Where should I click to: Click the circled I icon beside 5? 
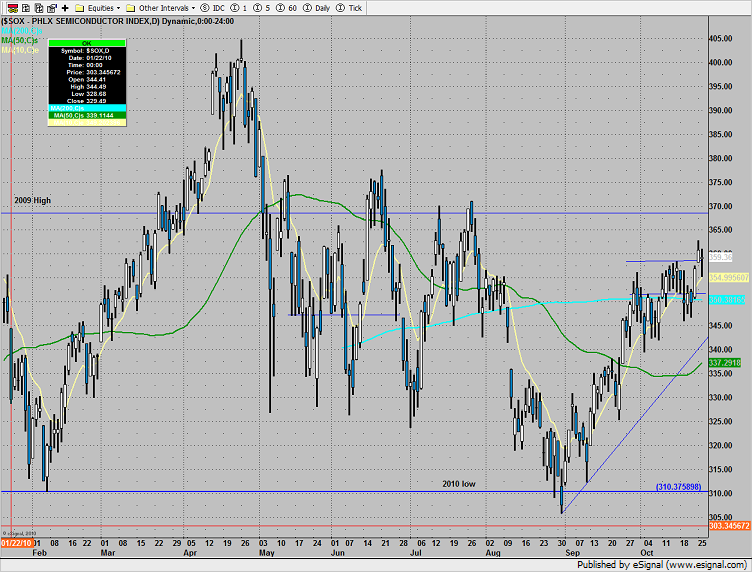[257, 8]
